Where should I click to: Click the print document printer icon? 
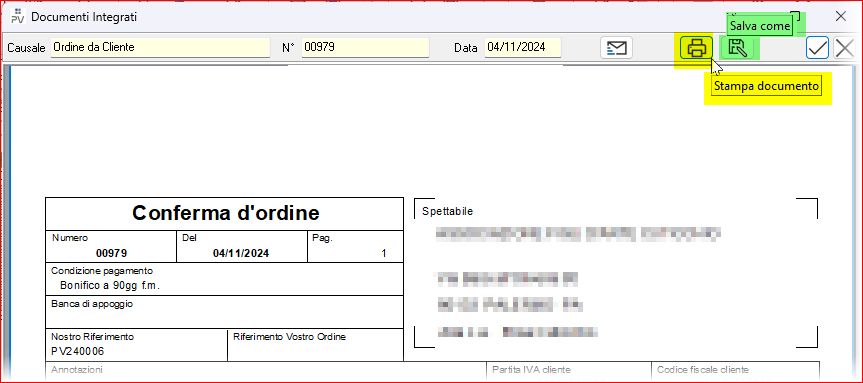[x=696, y=48]
